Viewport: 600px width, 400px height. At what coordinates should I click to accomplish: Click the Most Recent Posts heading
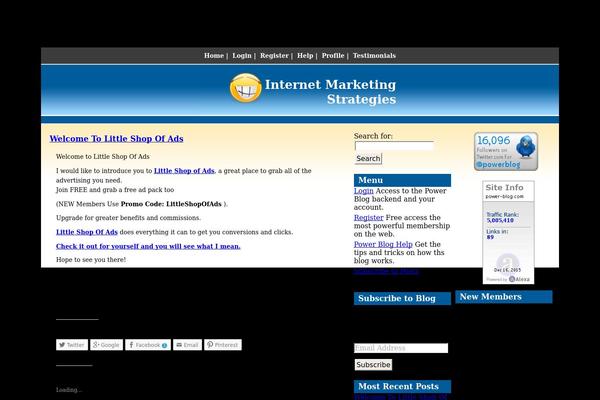[x=402, y=387]
